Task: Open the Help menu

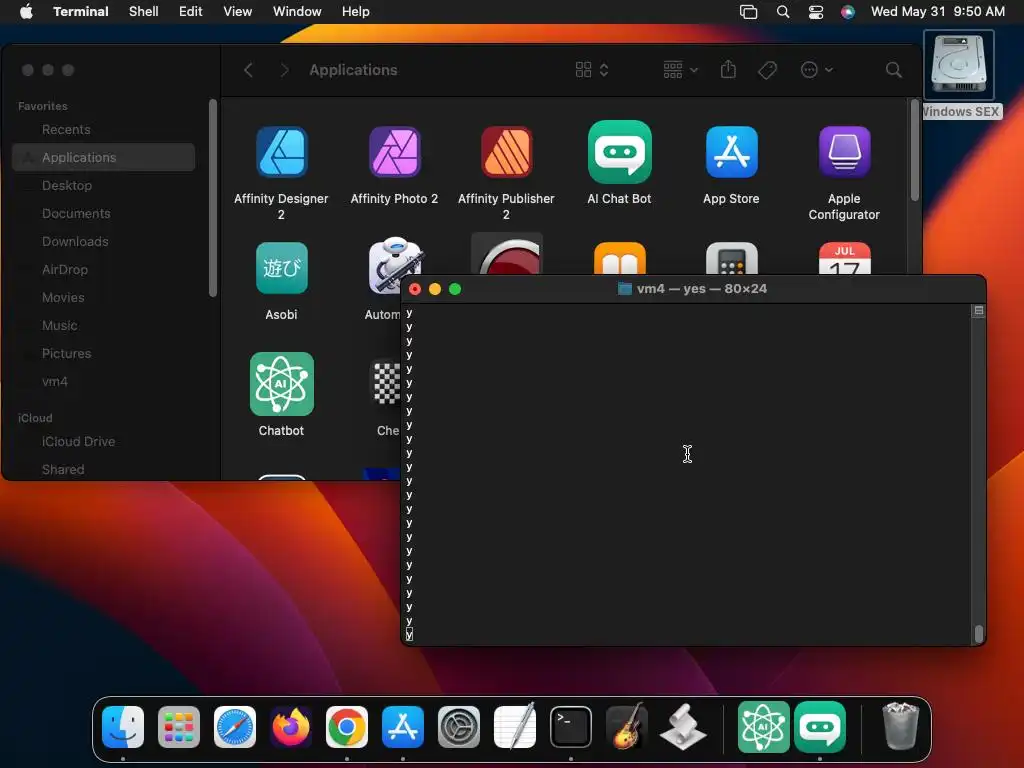Action: [356, 12]
